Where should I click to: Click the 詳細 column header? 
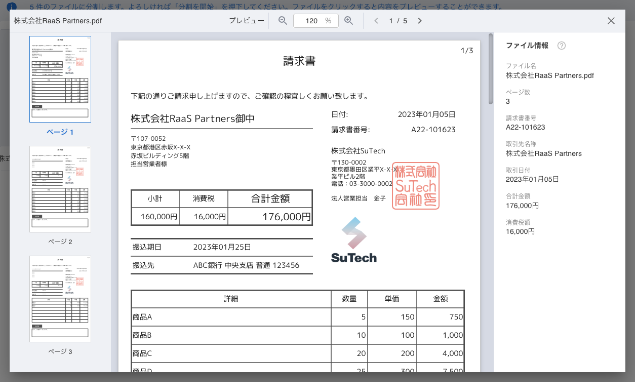coord(231,299)
